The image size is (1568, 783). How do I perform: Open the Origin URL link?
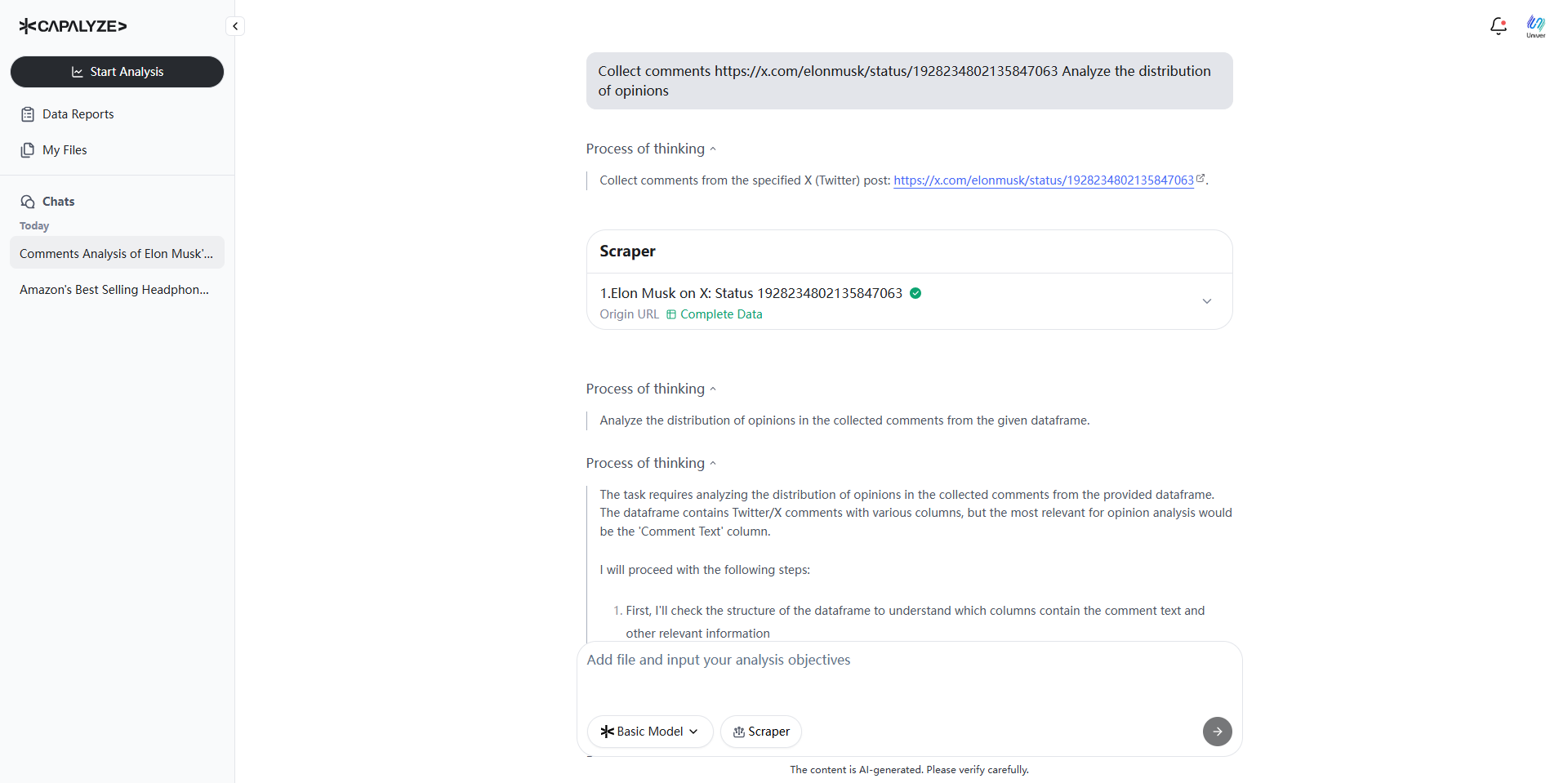(x=629, y=314)
